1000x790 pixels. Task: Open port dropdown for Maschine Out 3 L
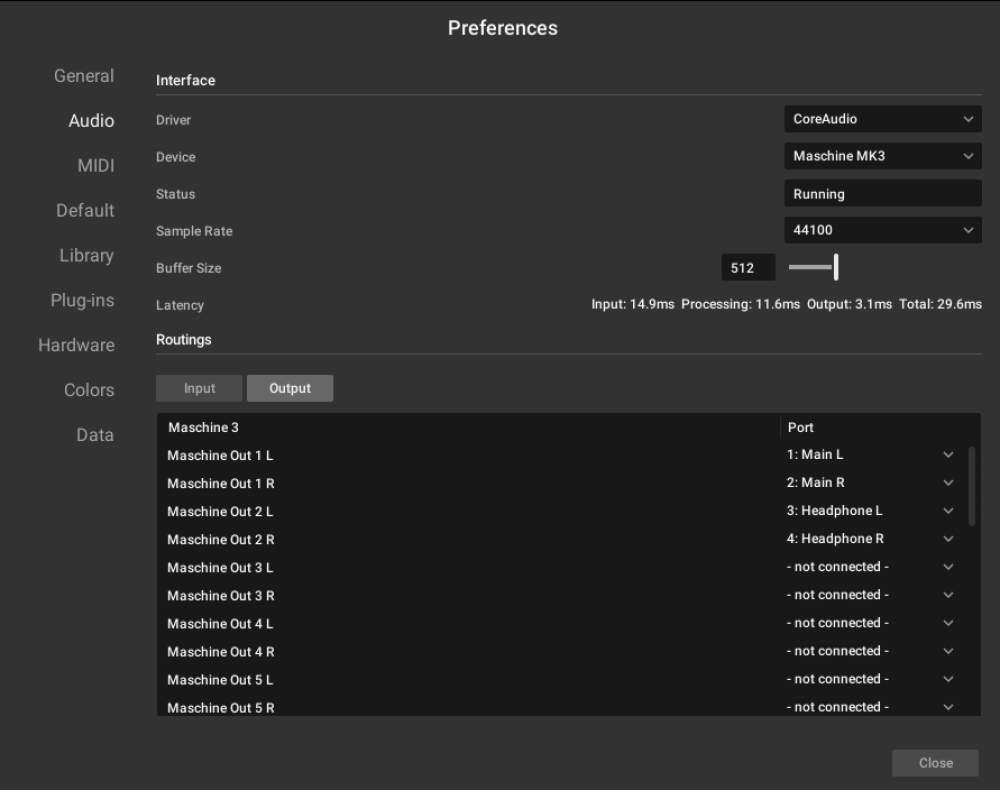870,567
